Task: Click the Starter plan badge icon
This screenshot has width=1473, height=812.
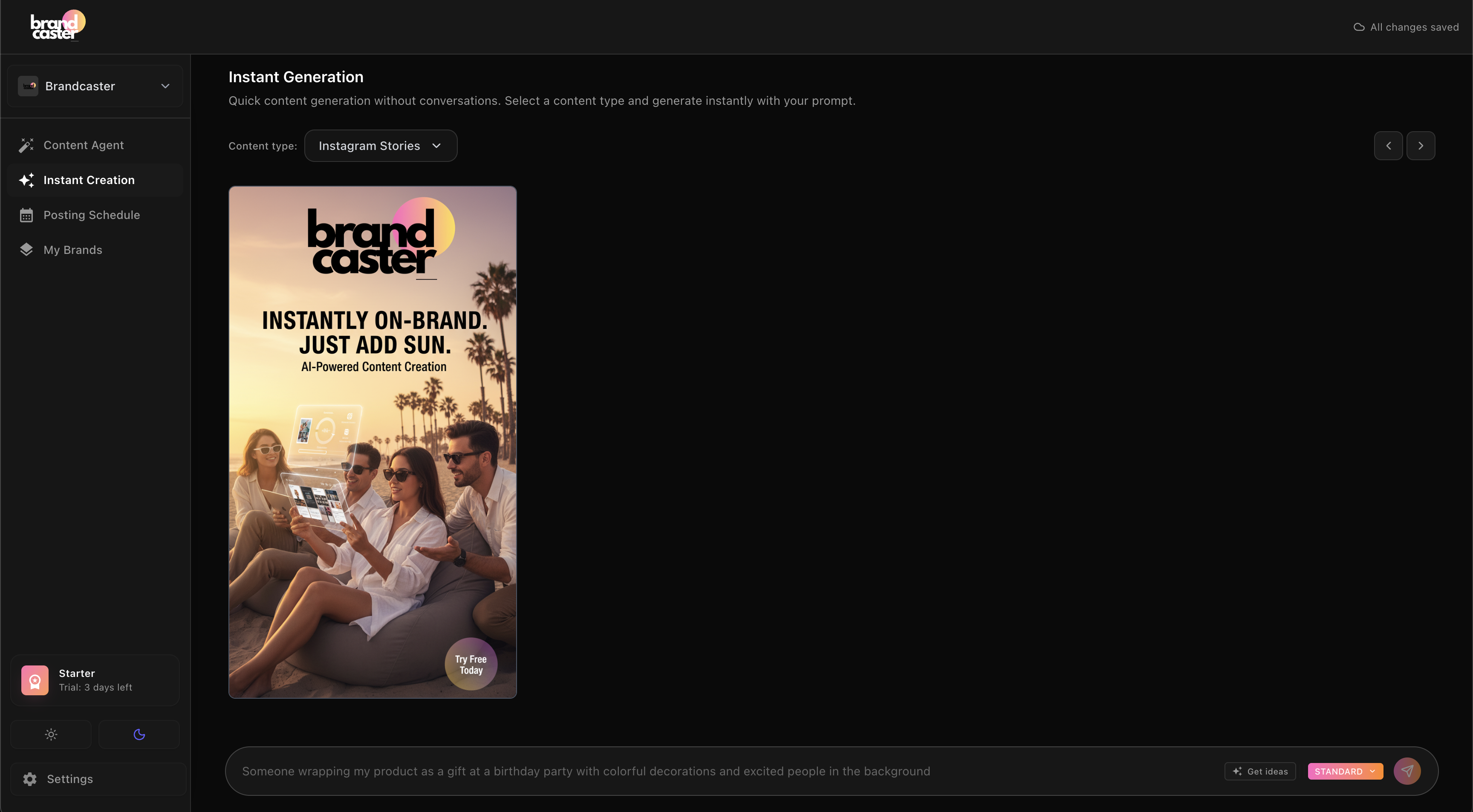Action: tap(35, 680)
